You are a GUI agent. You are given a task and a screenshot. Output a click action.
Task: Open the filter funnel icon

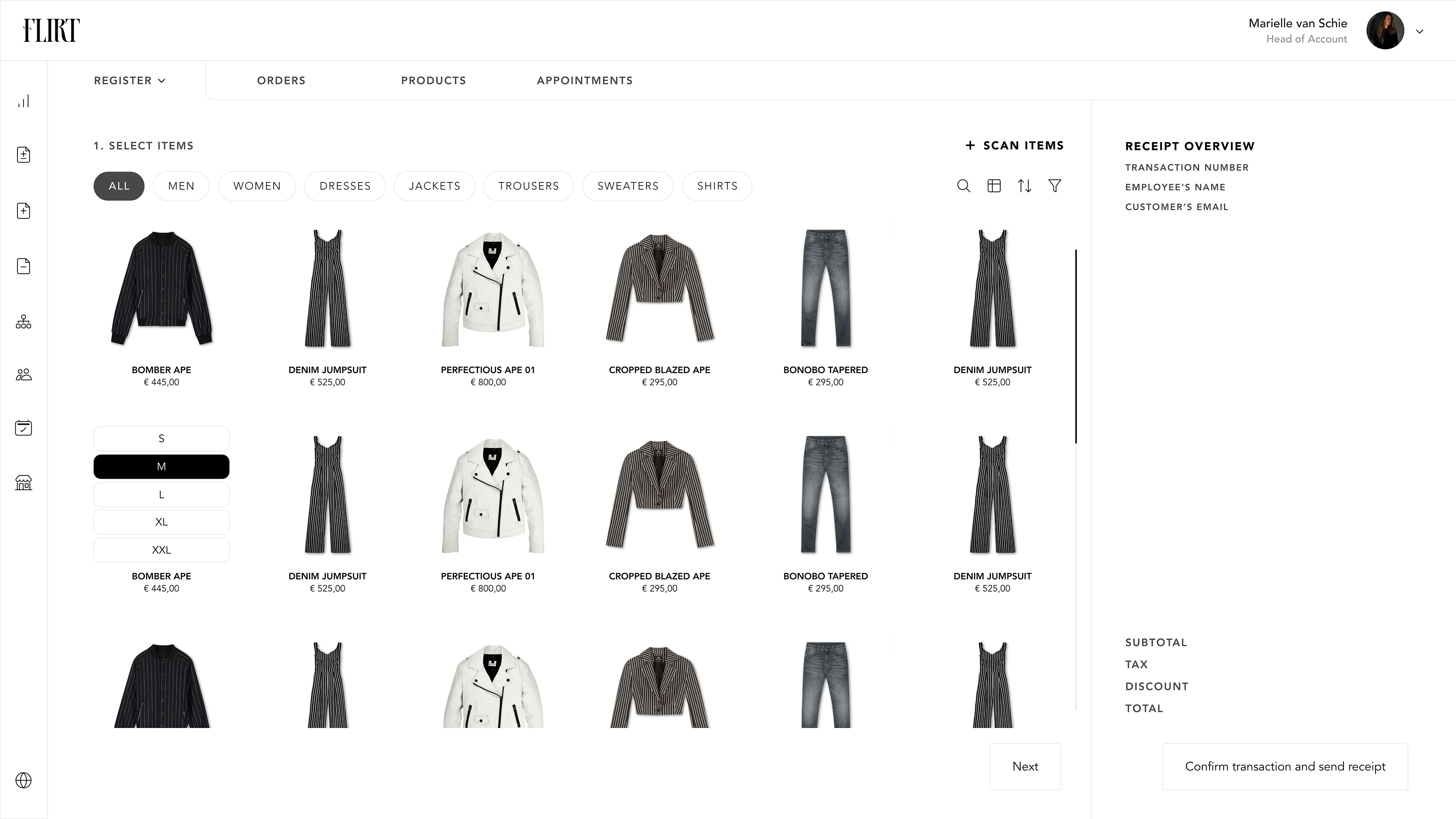tap(1055, 186)
